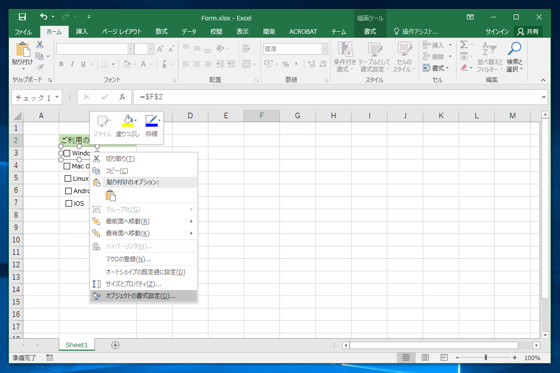Switch to the Insert ribbon tab
The image size is (560, 373).
[82, 31]
